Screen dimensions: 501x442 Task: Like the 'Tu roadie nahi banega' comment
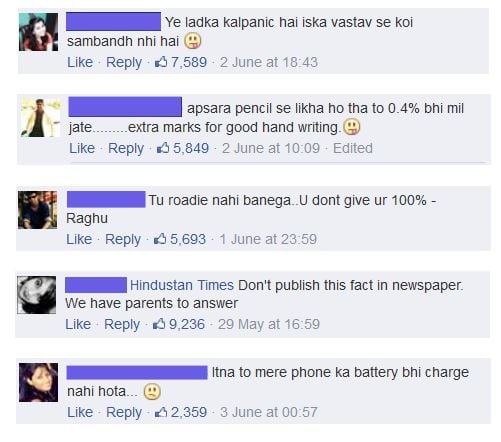tap(79, 239)
